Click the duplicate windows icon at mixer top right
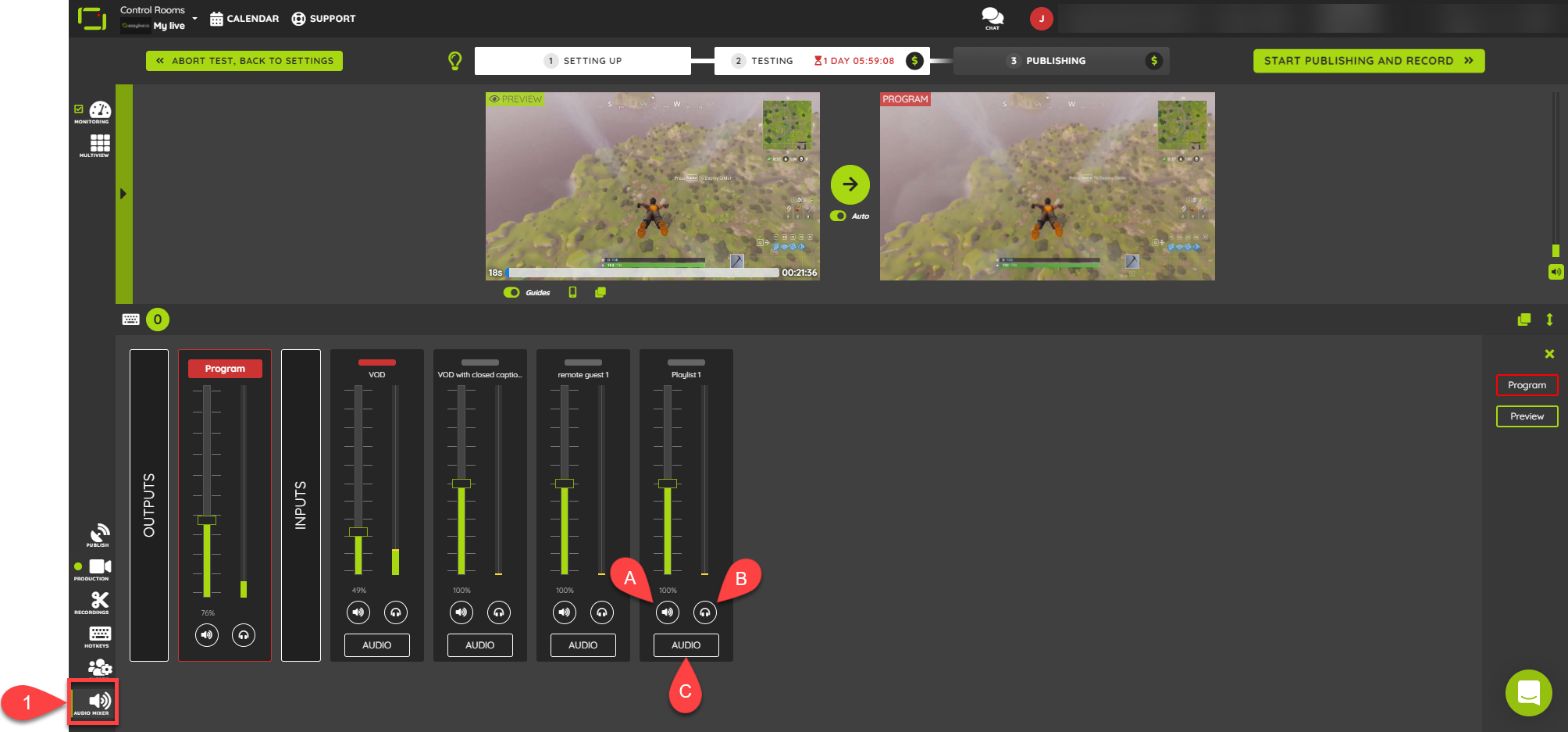Viewport: 1568px width, 732px height. point(1524,320)
